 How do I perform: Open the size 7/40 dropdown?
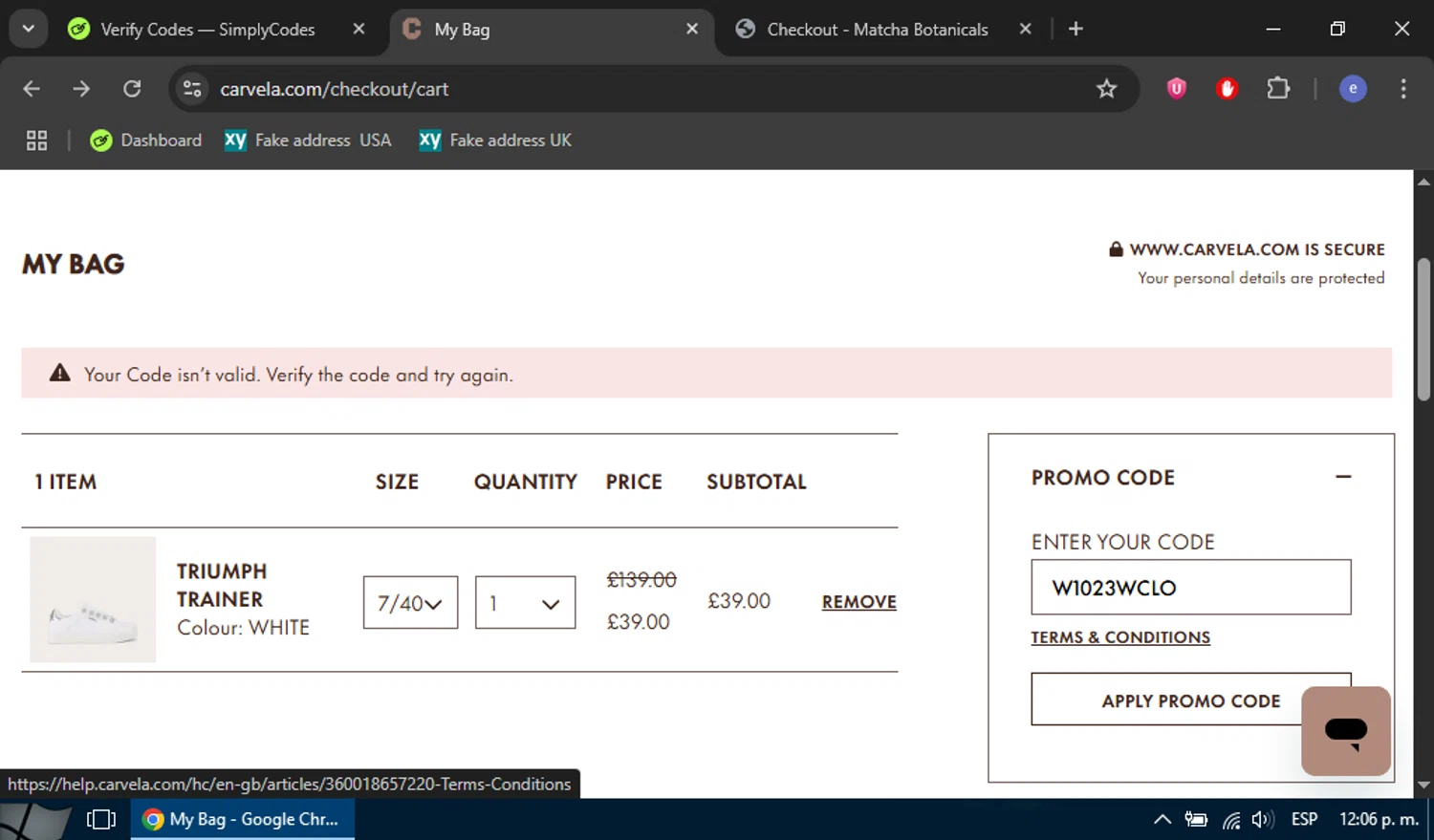pos(410,602)
